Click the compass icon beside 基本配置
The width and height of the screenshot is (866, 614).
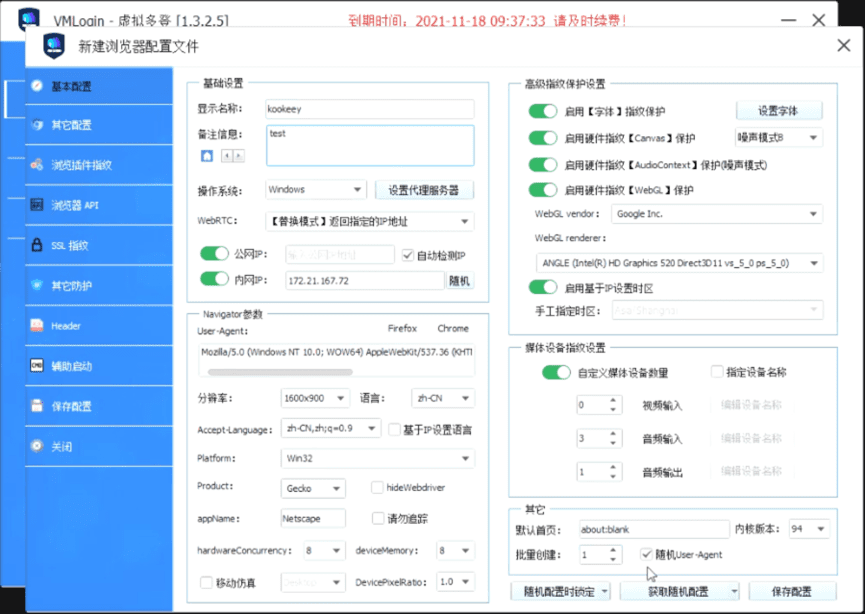37,86
